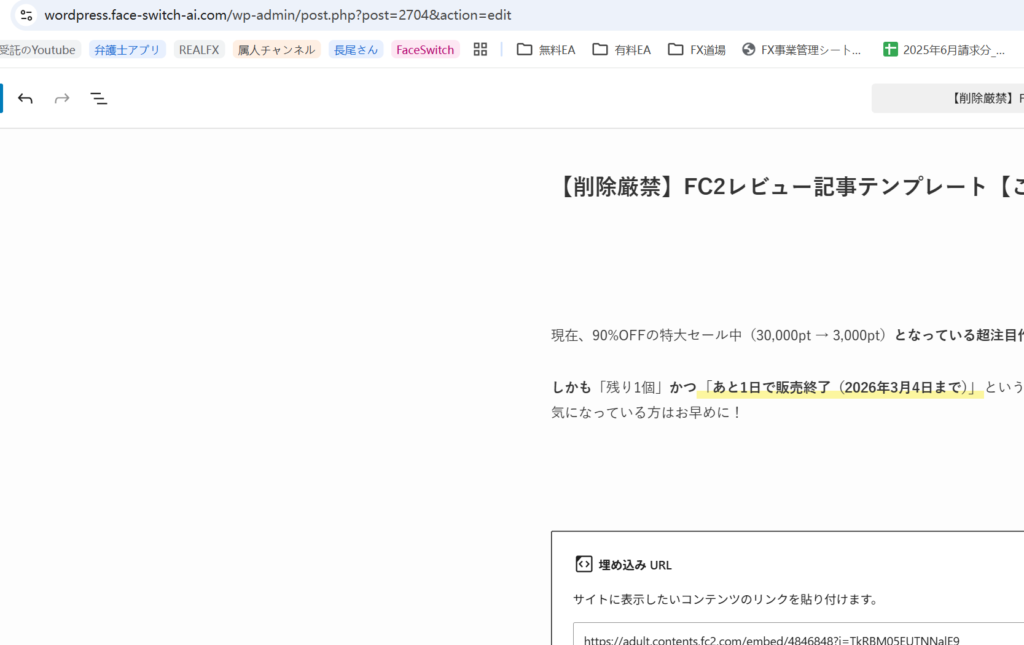1024x645 pixels.
Task: Click the site information icon beside URL
Action: [x=26, y=15]
